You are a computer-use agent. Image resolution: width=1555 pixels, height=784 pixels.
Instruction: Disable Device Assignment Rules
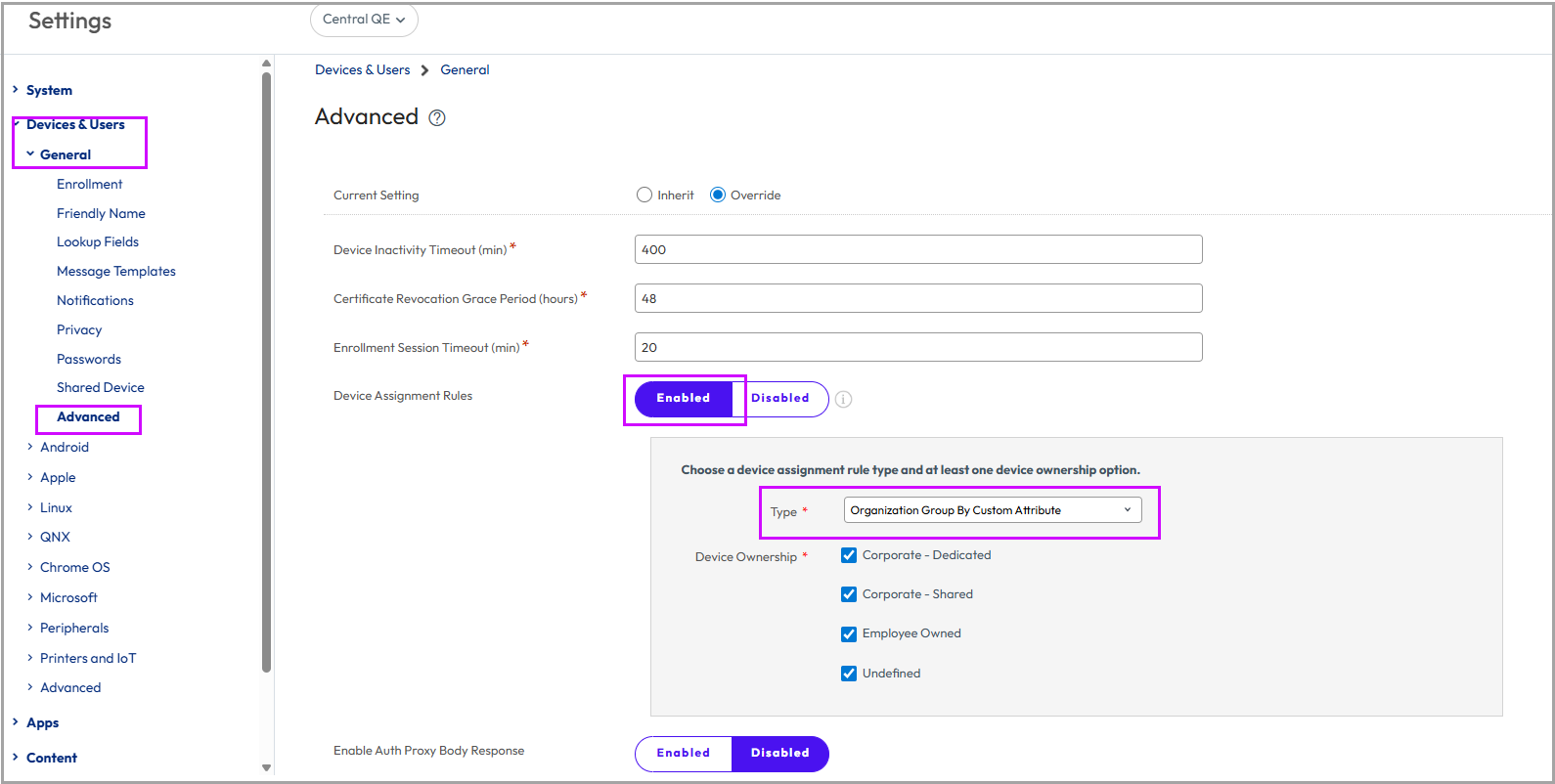pyautogui.click(x=780, y=398)
